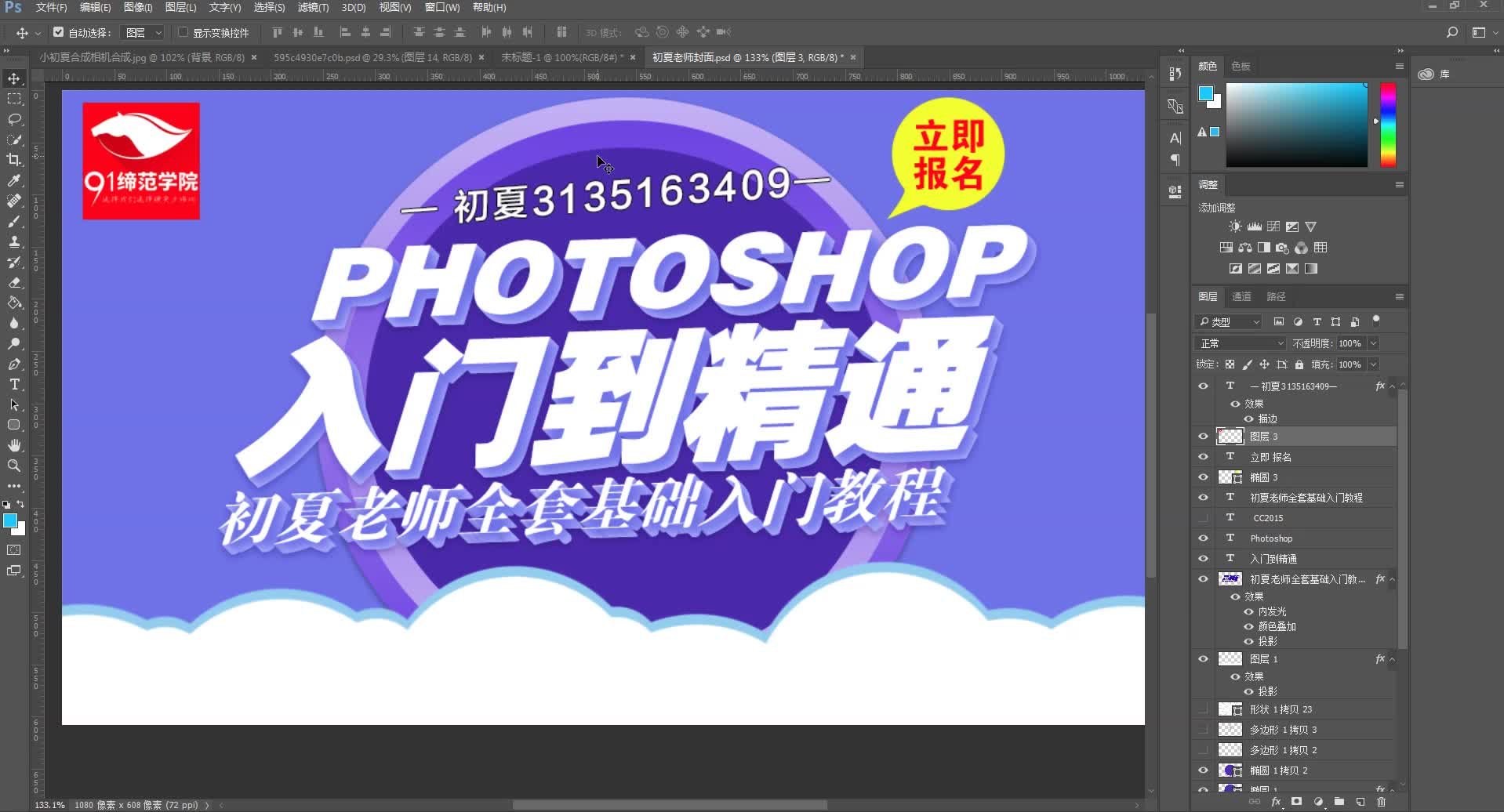Viewport: 1504px width, 812px height.
Task: Collapse the effects list of 图层 1
Action: pos(1393,658)
